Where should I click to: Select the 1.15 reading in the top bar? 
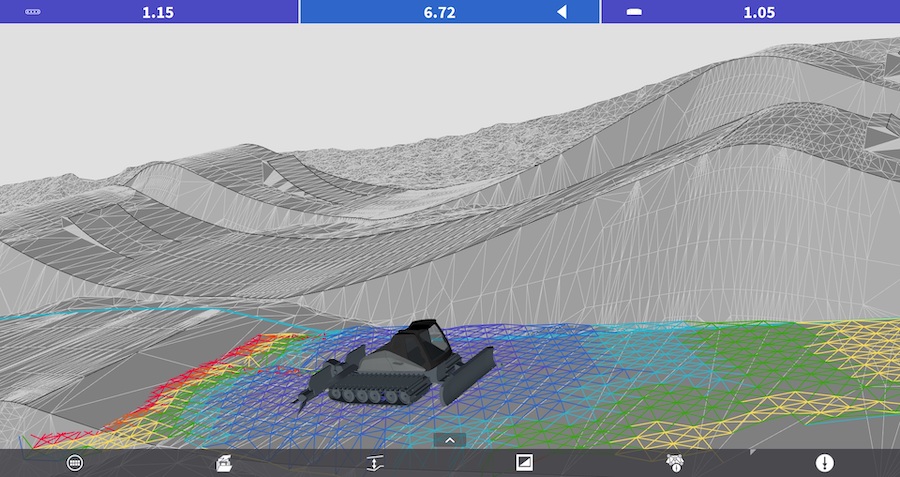coord(157,12)
